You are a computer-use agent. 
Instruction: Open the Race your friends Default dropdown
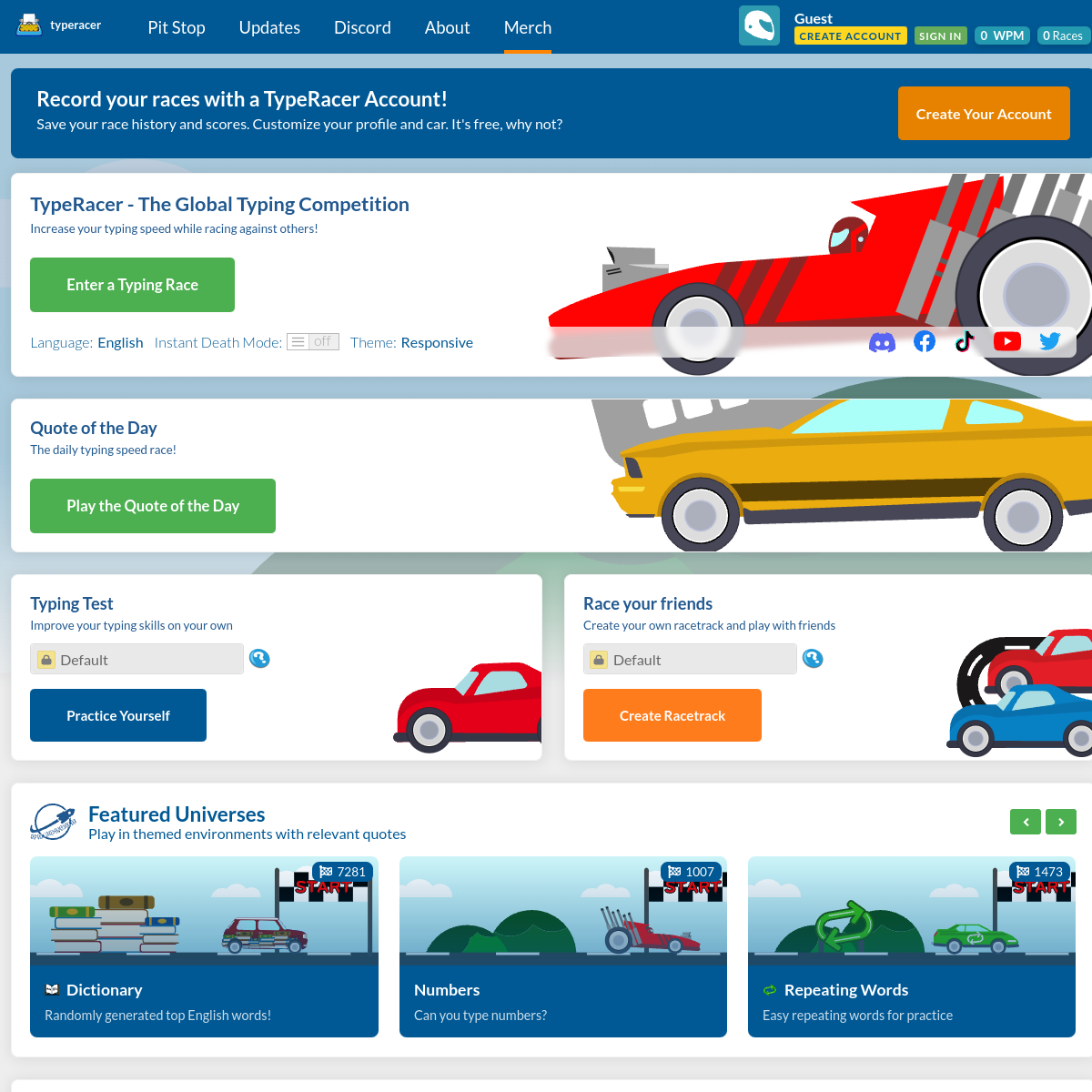pyautogui.click(x=689, y=658)
